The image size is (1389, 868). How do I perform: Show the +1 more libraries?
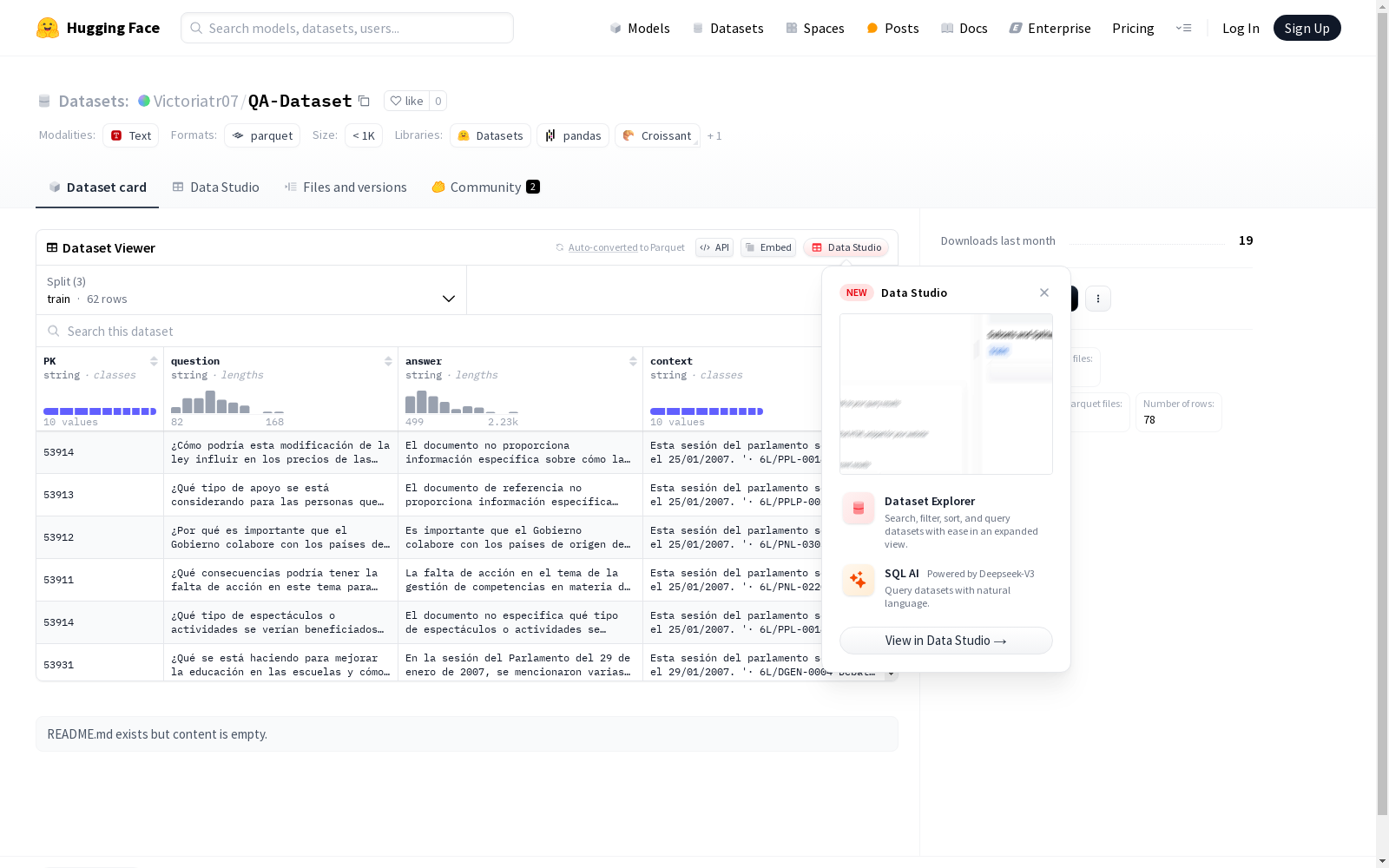714,135
